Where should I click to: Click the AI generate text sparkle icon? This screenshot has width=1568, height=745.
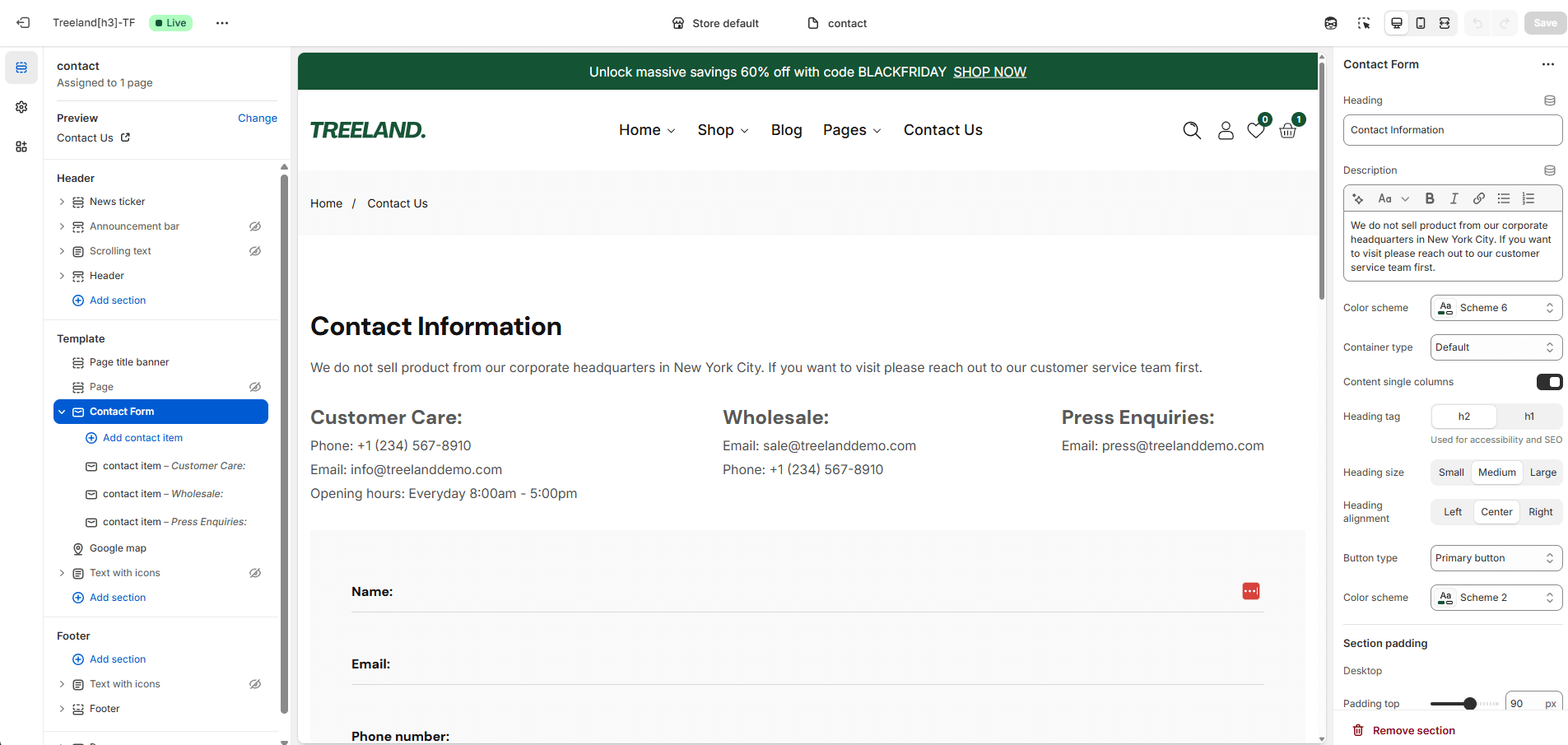[x=1358, y=198]
